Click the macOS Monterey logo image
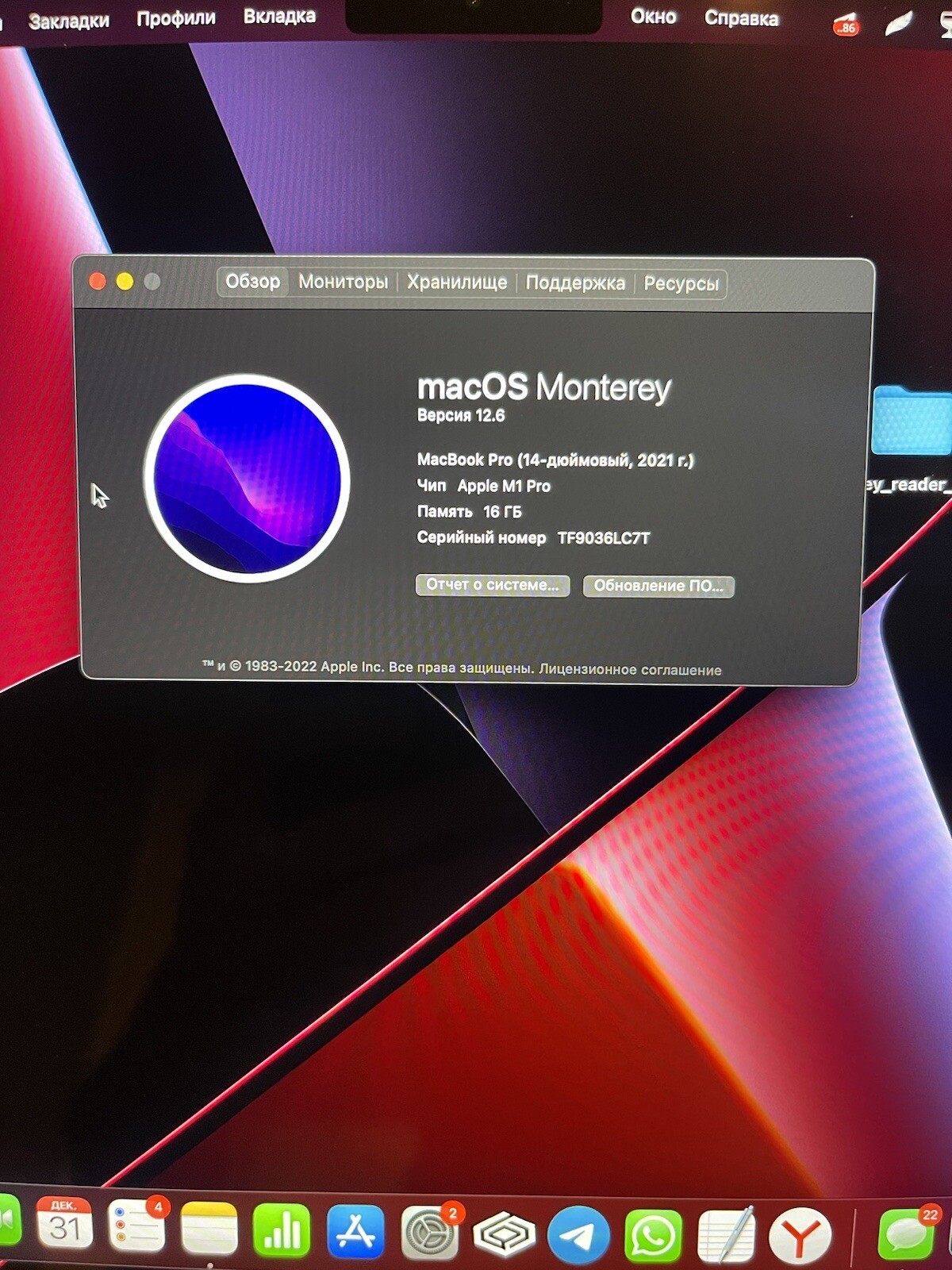Image resolution: width=952 pixels, height=1270 pixels. coord(247,479)
